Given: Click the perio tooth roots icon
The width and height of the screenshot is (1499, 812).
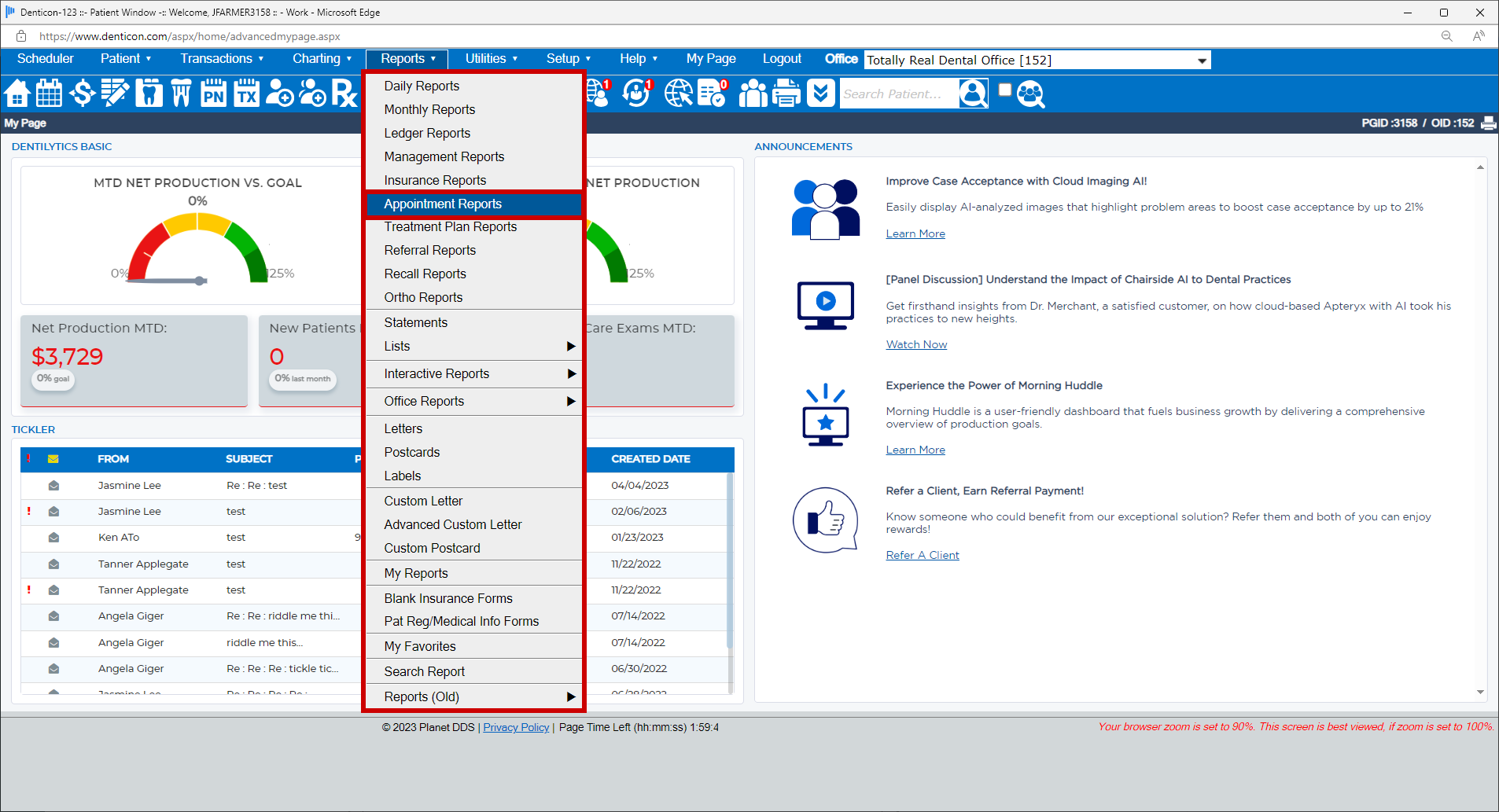Looking at the screenshot, I should coord(181,94).
